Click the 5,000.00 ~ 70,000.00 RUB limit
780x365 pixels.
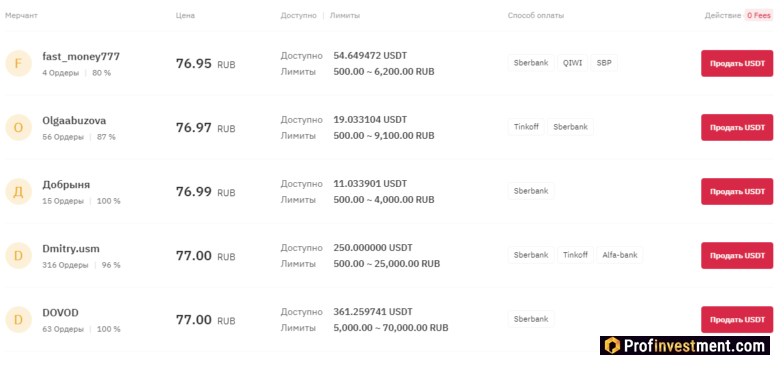point(391,328)
